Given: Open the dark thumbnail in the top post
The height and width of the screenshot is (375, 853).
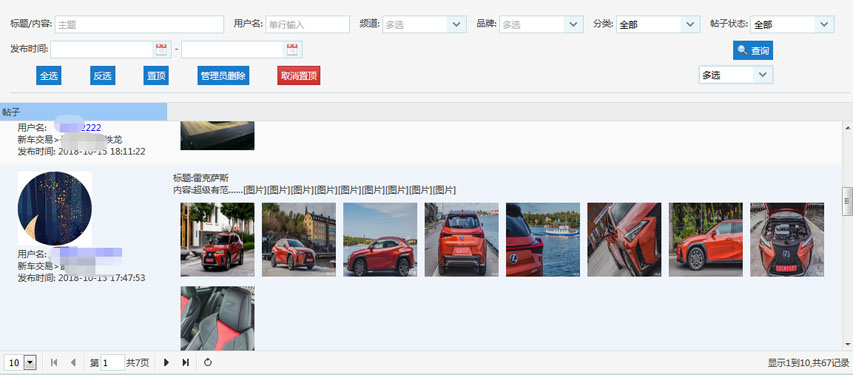Looking at the screenshot, I should (218, 136).
